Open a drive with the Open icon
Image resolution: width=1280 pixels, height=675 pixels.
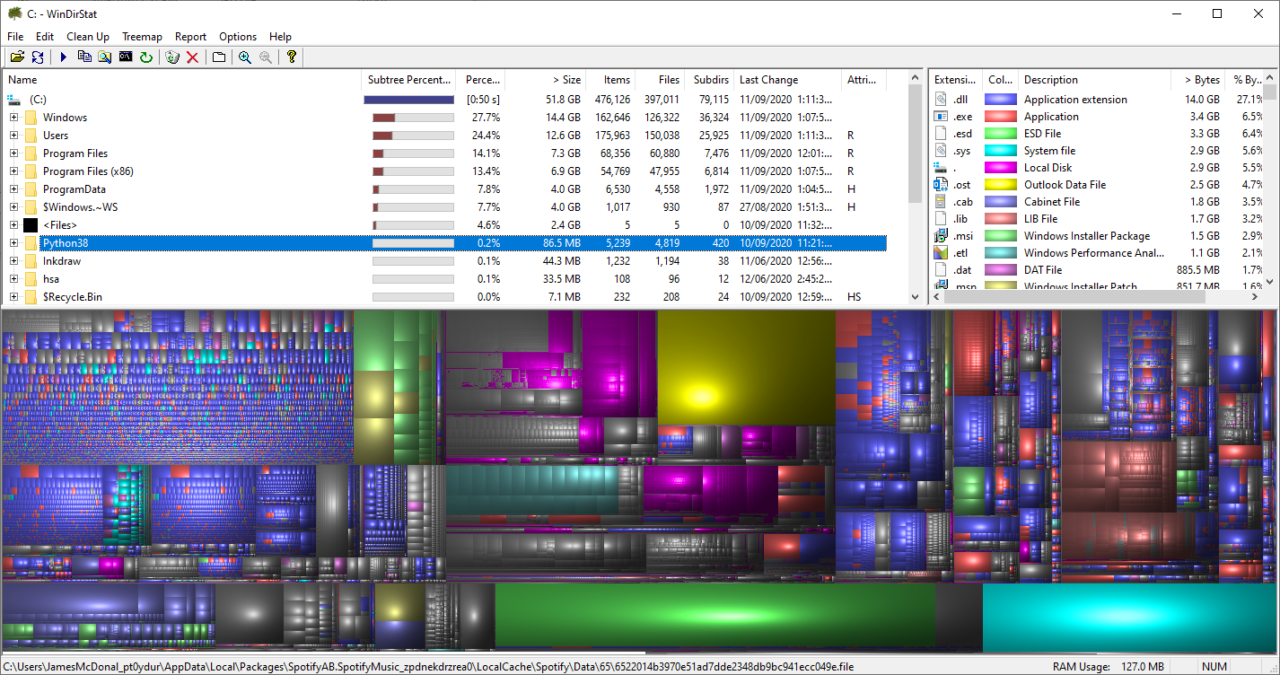[x=17, y=57]
